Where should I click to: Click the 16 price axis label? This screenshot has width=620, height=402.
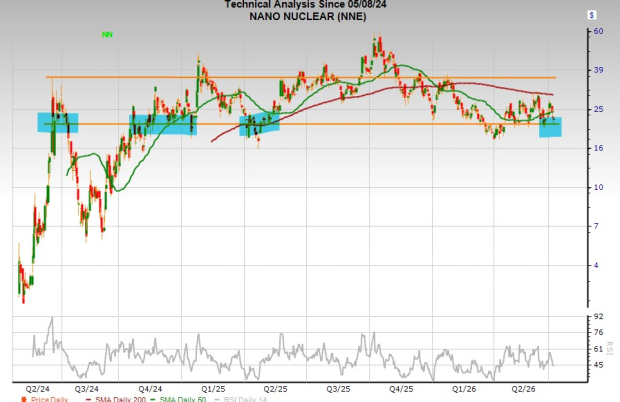point(598,148)
